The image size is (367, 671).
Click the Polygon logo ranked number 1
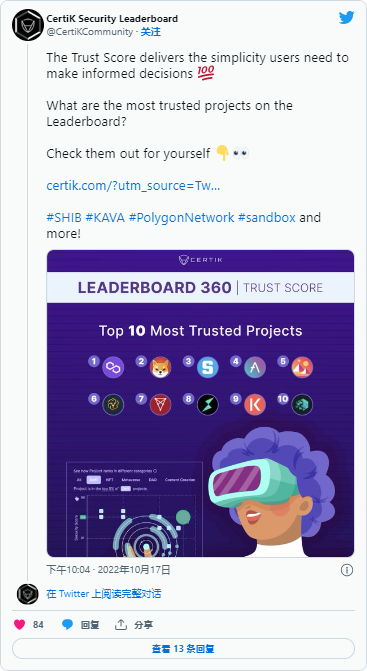tap(113, 367)
